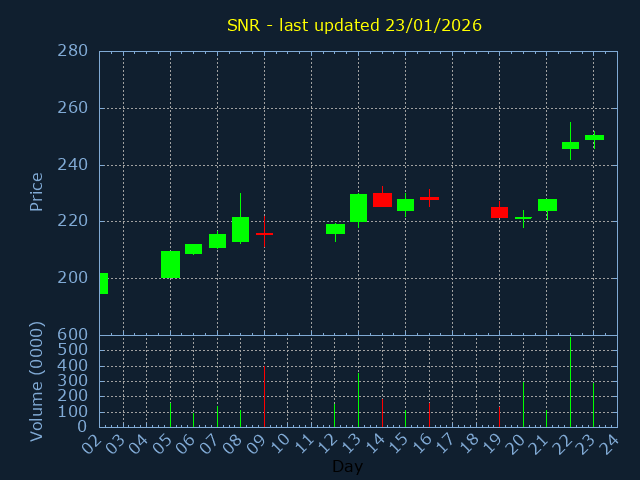This screenshot has height=480, width=640.
Task: Click the green candlestick on day 08
Action: pyautogui.click(x=240, y=229)
